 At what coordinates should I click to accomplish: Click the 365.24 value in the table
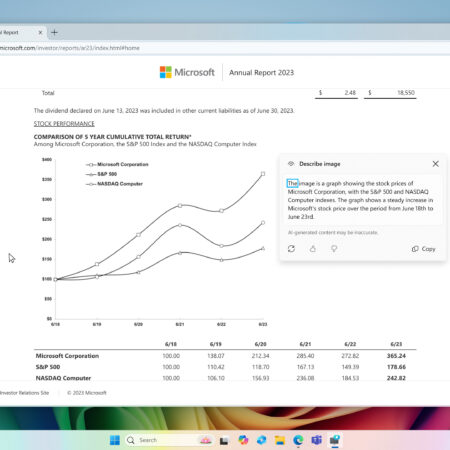[396, 356]
